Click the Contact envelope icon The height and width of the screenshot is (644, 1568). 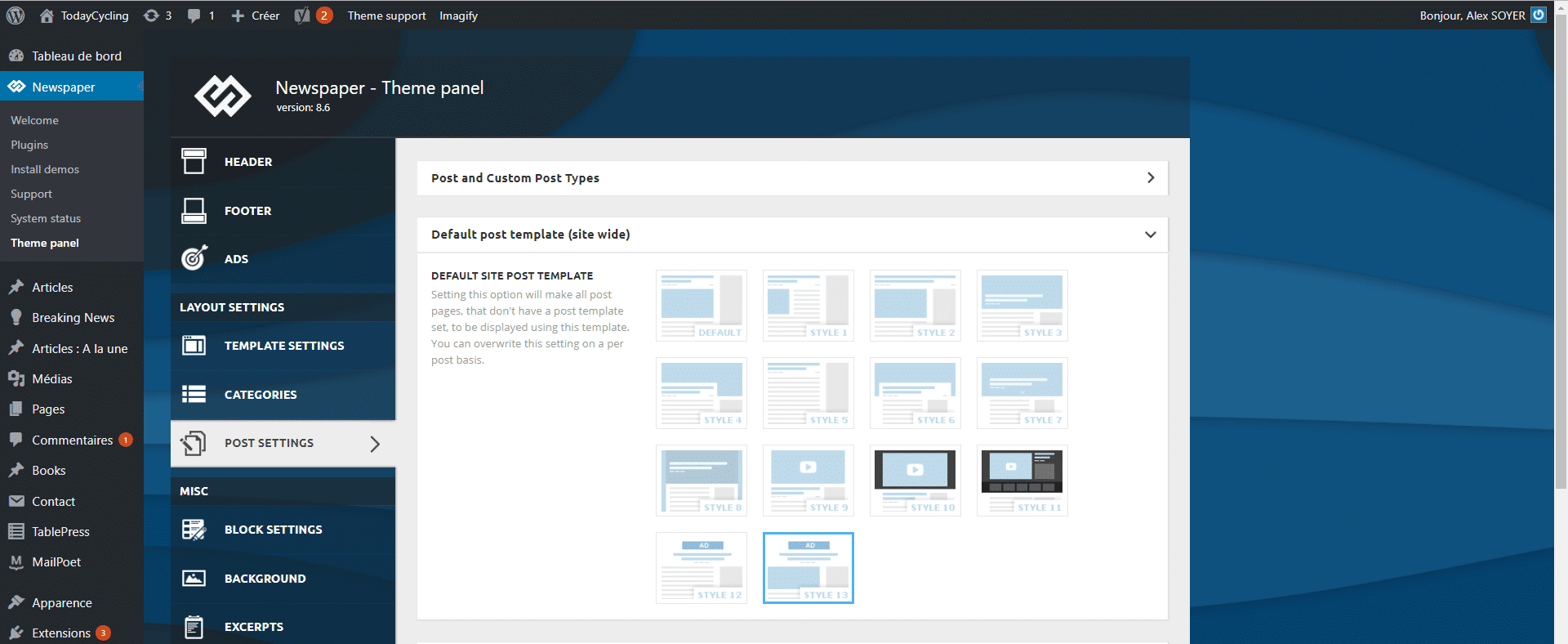pyautogui.click(x=16, y=501)
